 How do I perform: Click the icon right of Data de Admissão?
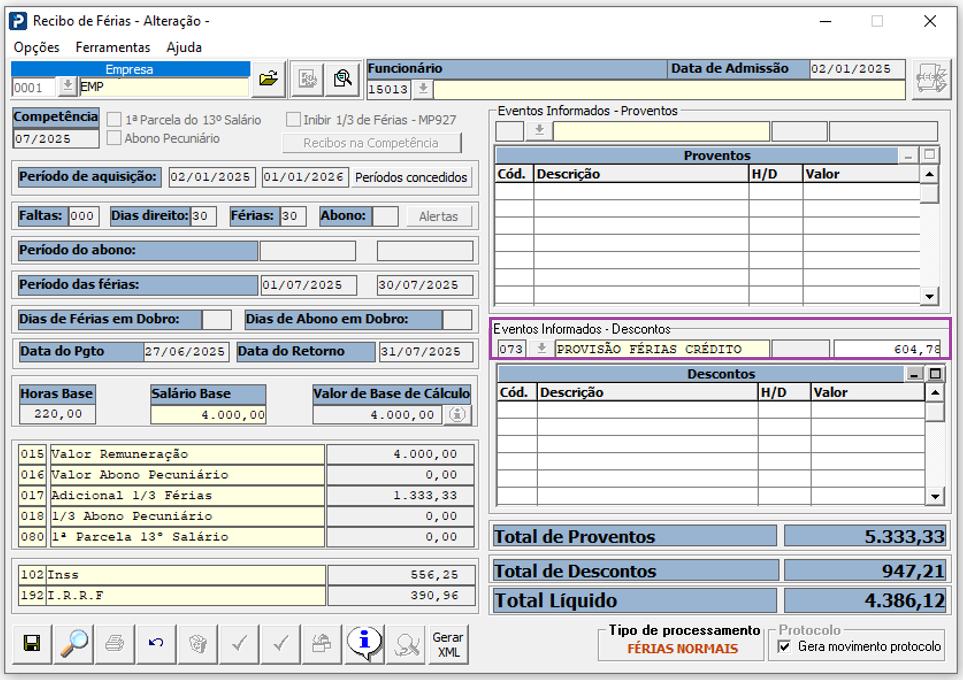pos(932,79)
